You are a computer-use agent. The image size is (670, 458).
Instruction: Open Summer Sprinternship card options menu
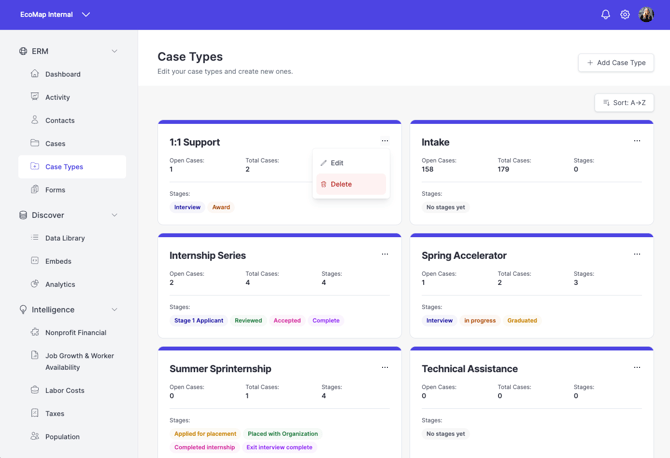tap(385, 367)
